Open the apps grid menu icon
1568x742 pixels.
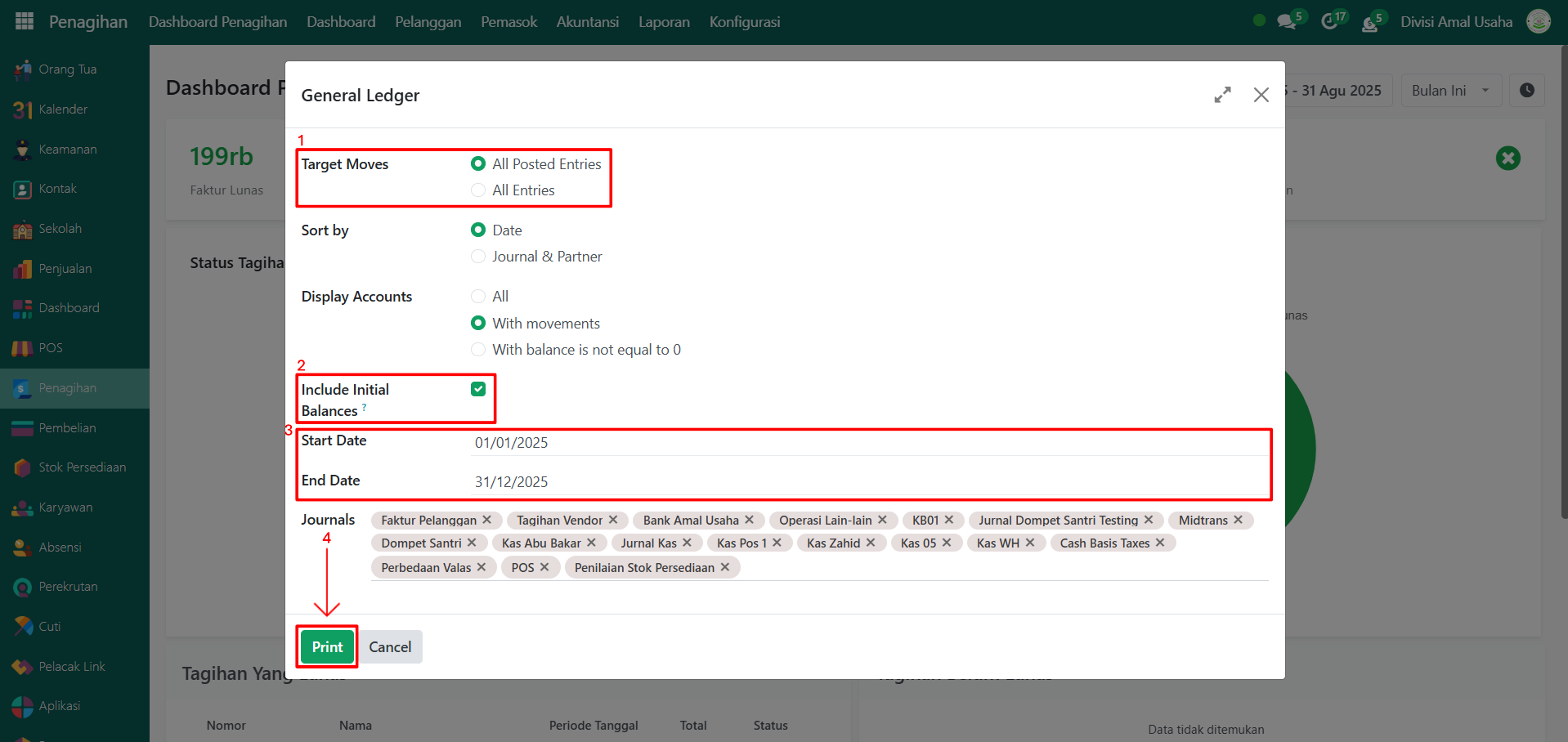click(25, 21)
